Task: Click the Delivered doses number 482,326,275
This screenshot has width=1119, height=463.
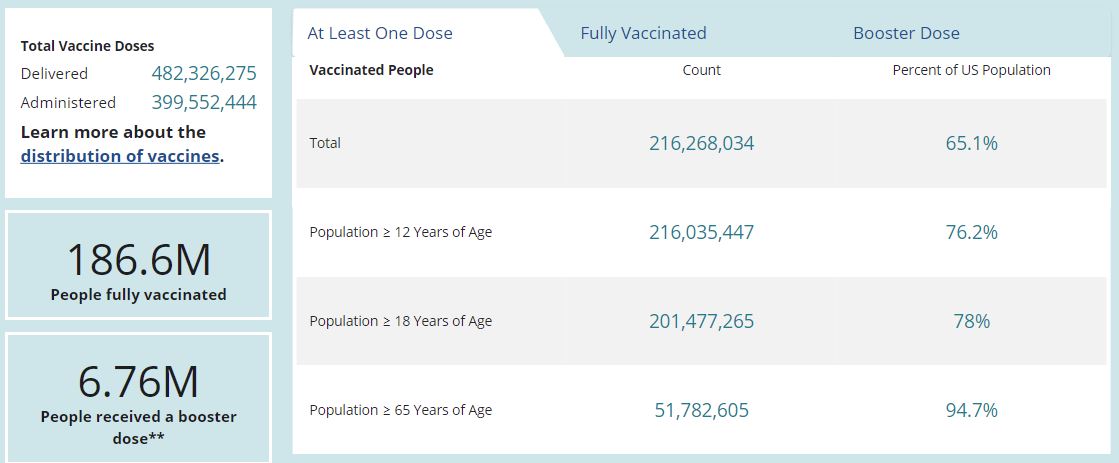Action: coord(204,73)
